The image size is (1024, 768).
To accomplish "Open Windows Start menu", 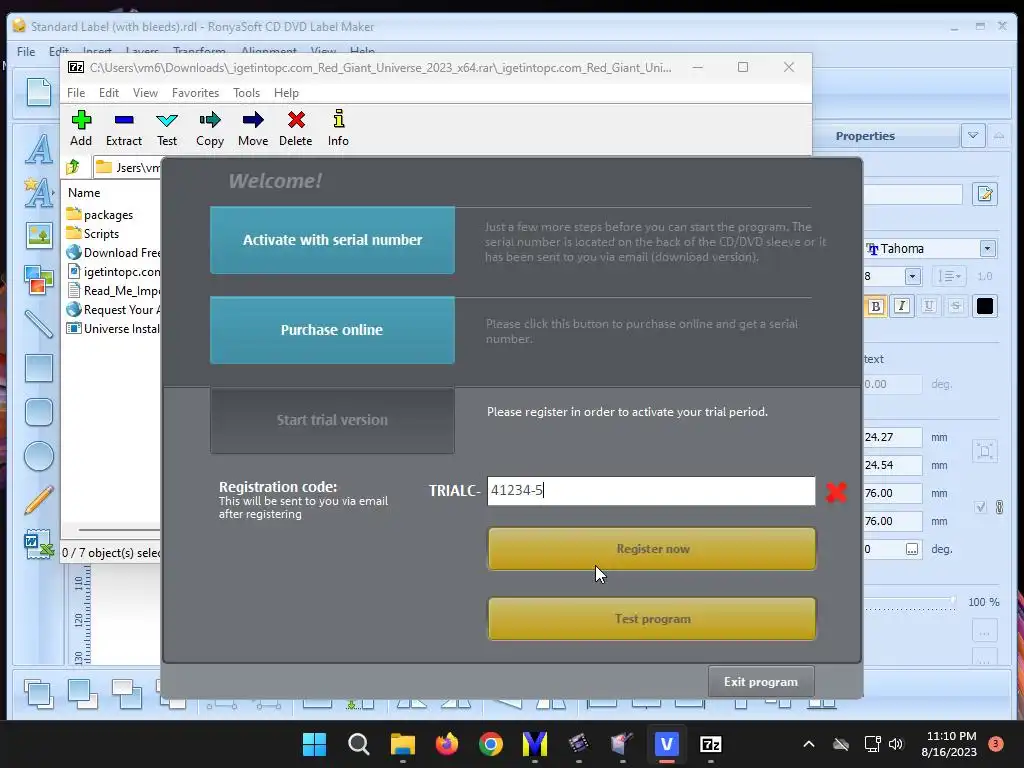I will [314, 744].
